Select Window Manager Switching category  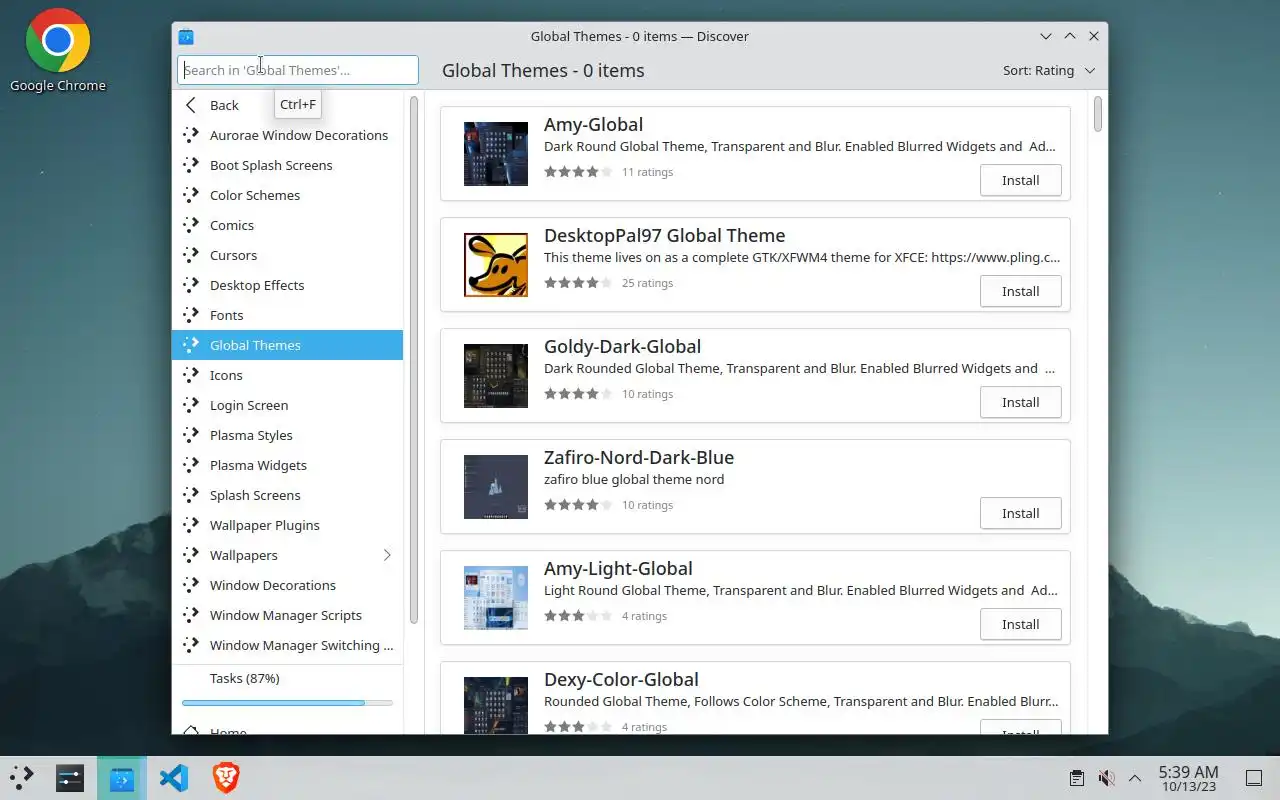click(x=288, y=645)
